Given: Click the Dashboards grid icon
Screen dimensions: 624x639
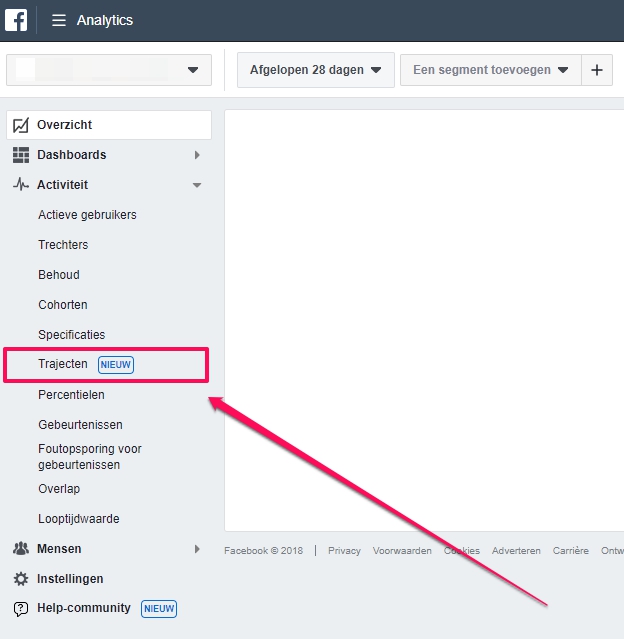Looking at the screenshot, I should click(x=20, y=155).
